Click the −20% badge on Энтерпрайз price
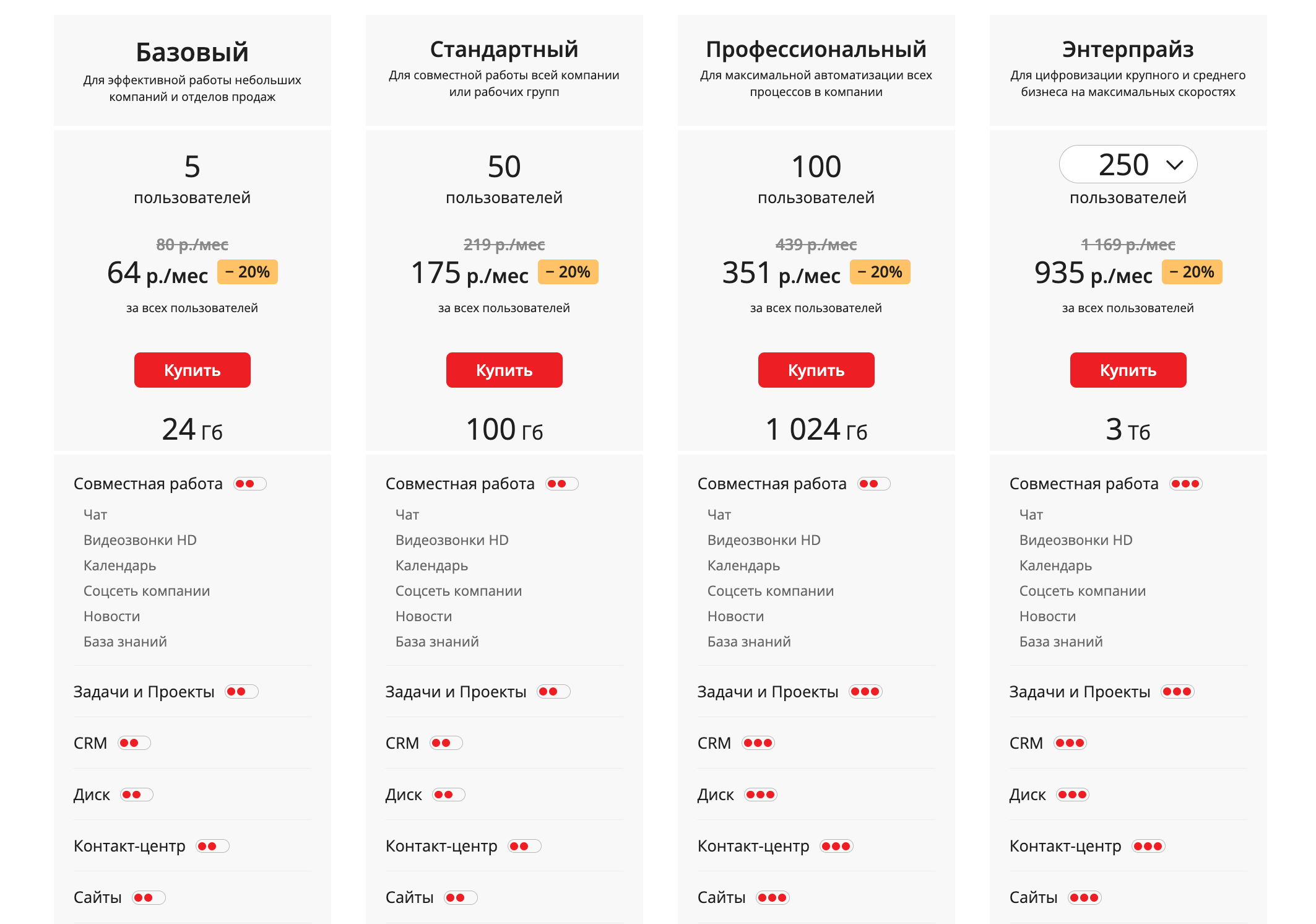This screenshot has width=1316, height=924. coord(1192,272)
